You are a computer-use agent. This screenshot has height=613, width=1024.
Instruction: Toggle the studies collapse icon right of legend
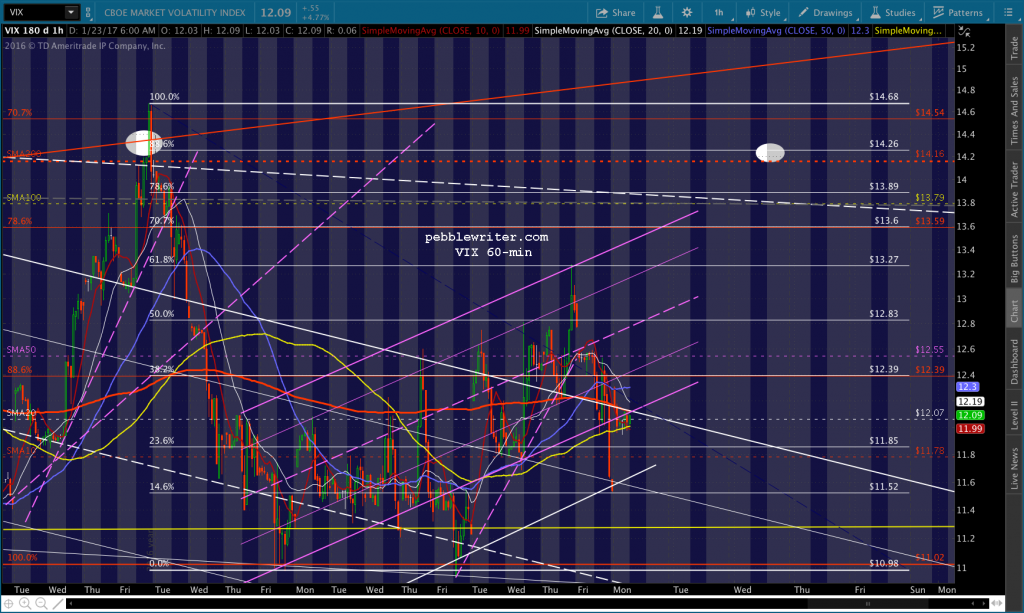click(963, 31)
